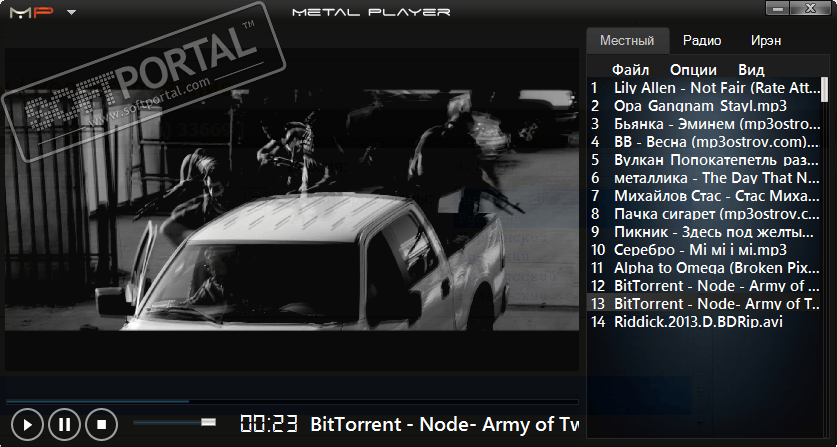Select Riddick.2013.D.BDRip.avi in playlist
The width and height of the screenshot is (837, 447).
tap(705, 321)
